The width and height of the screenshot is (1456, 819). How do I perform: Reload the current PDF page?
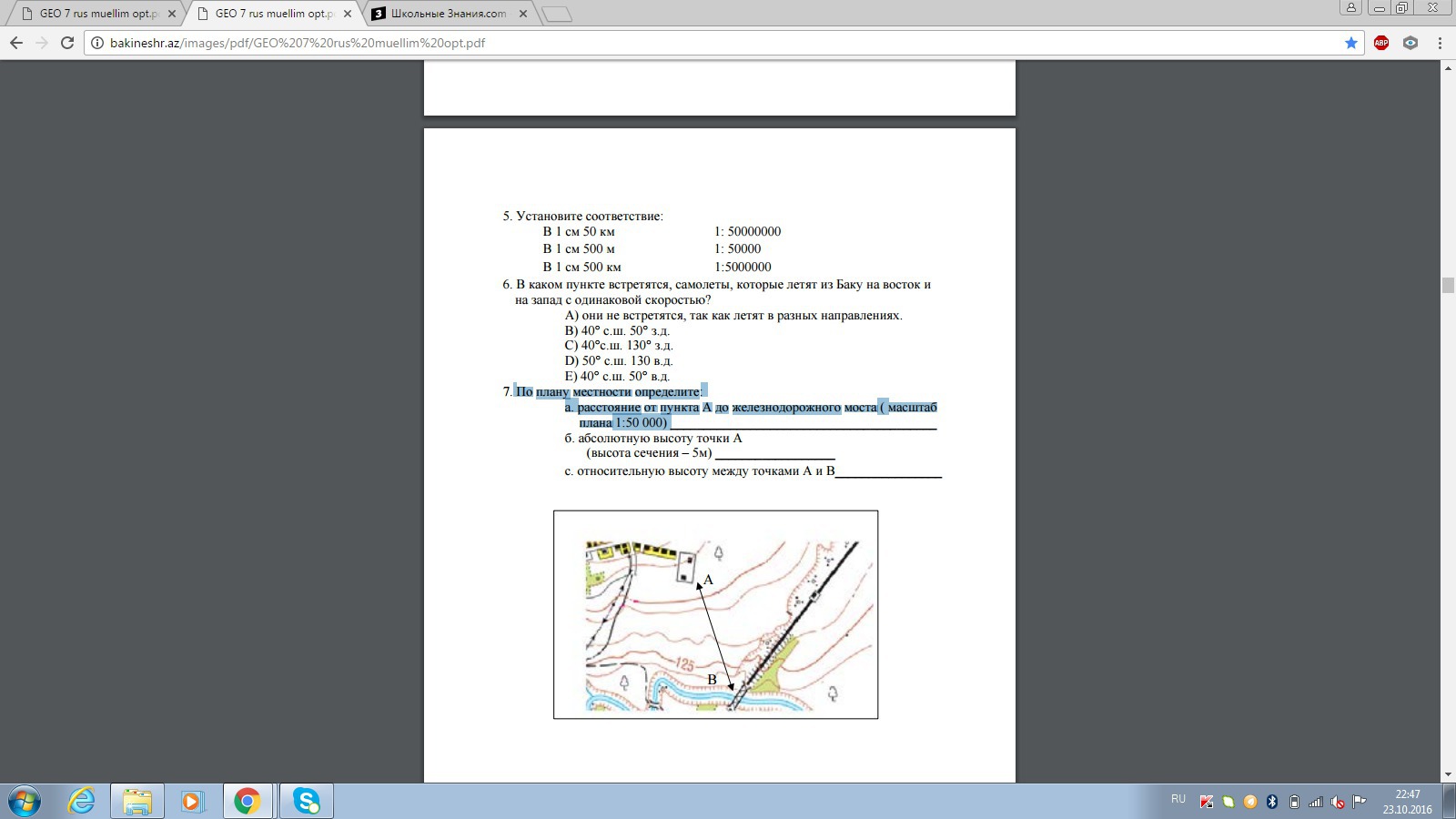pos(66,43)
